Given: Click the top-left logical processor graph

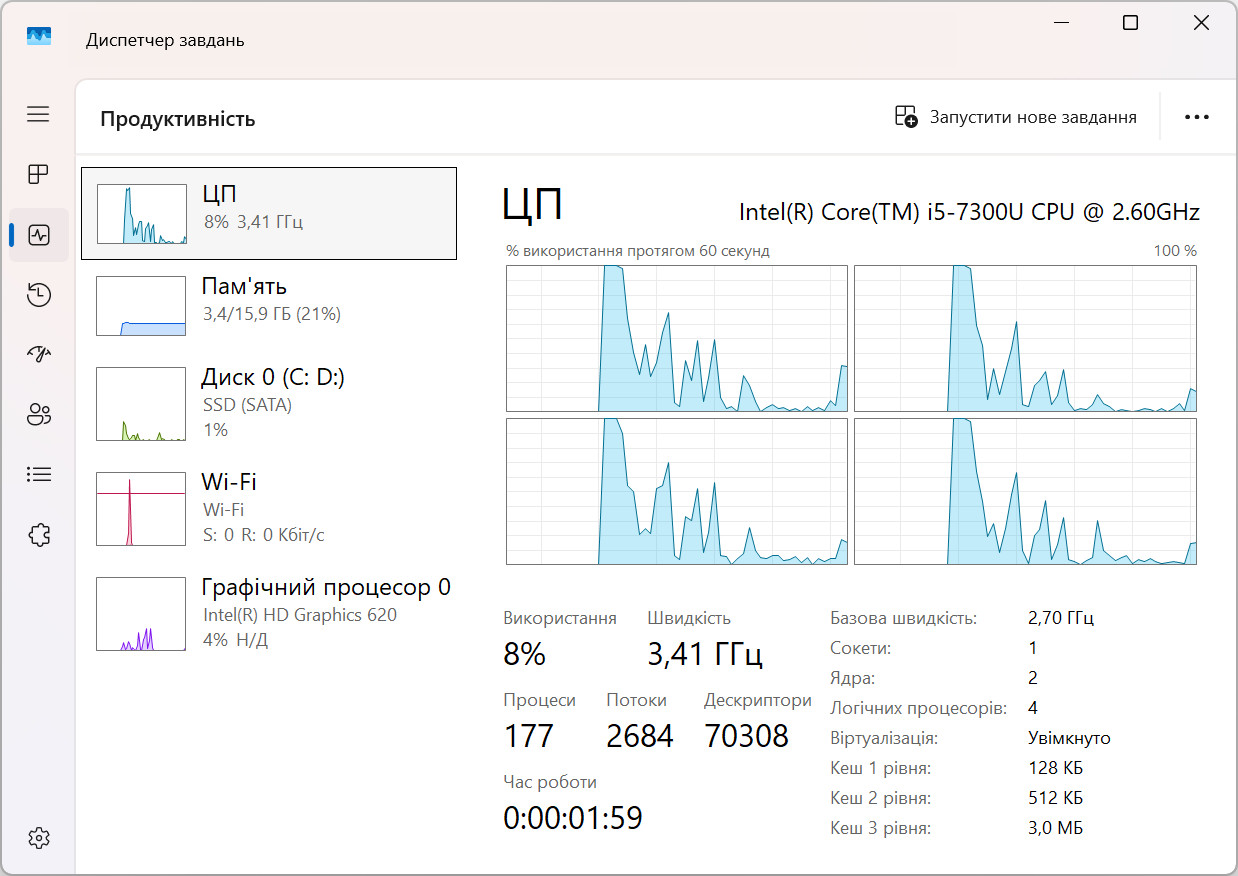Looking at the screenshot, I should 677,338.
